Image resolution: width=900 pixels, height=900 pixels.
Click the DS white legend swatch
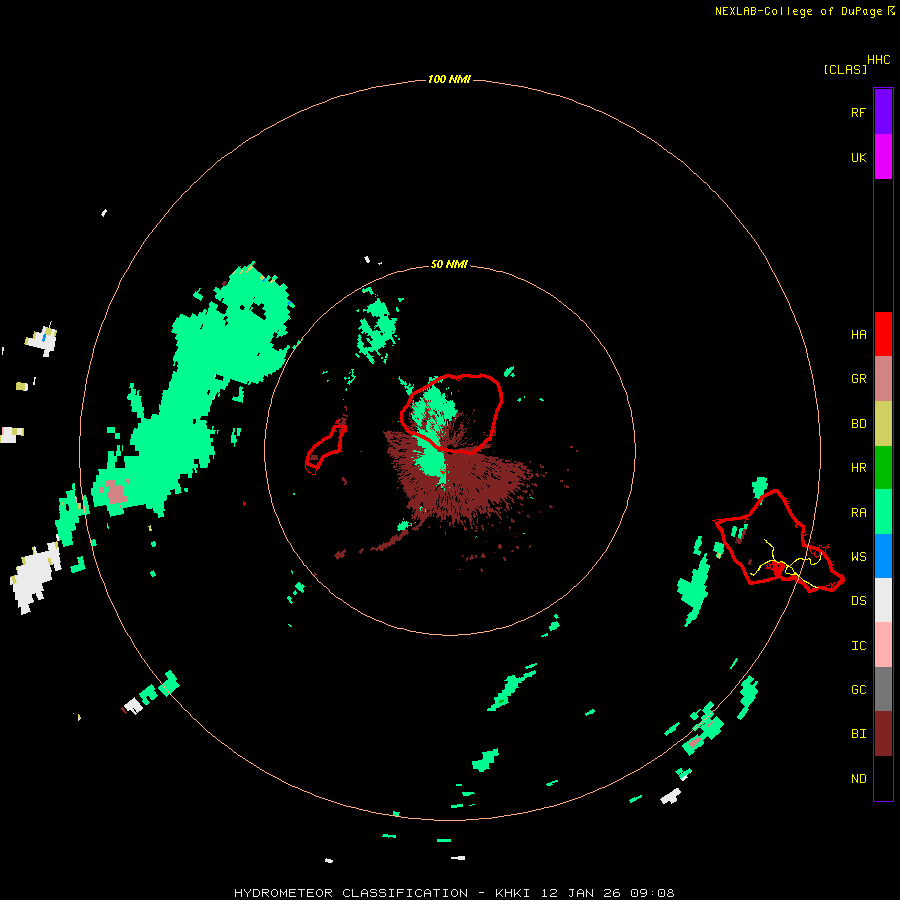(883, 600)
